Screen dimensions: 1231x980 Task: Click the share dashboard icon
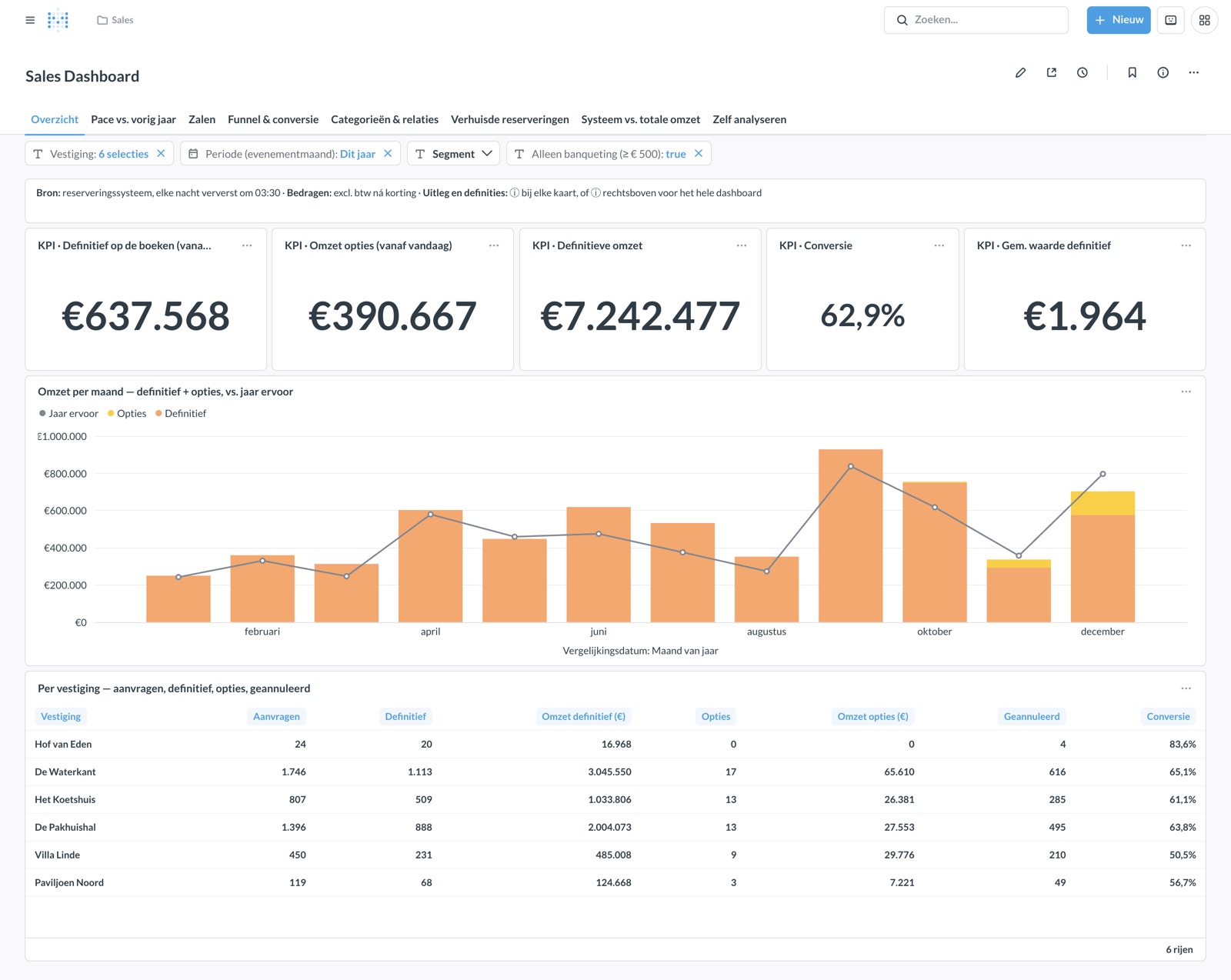click(x=1051, y=72)
